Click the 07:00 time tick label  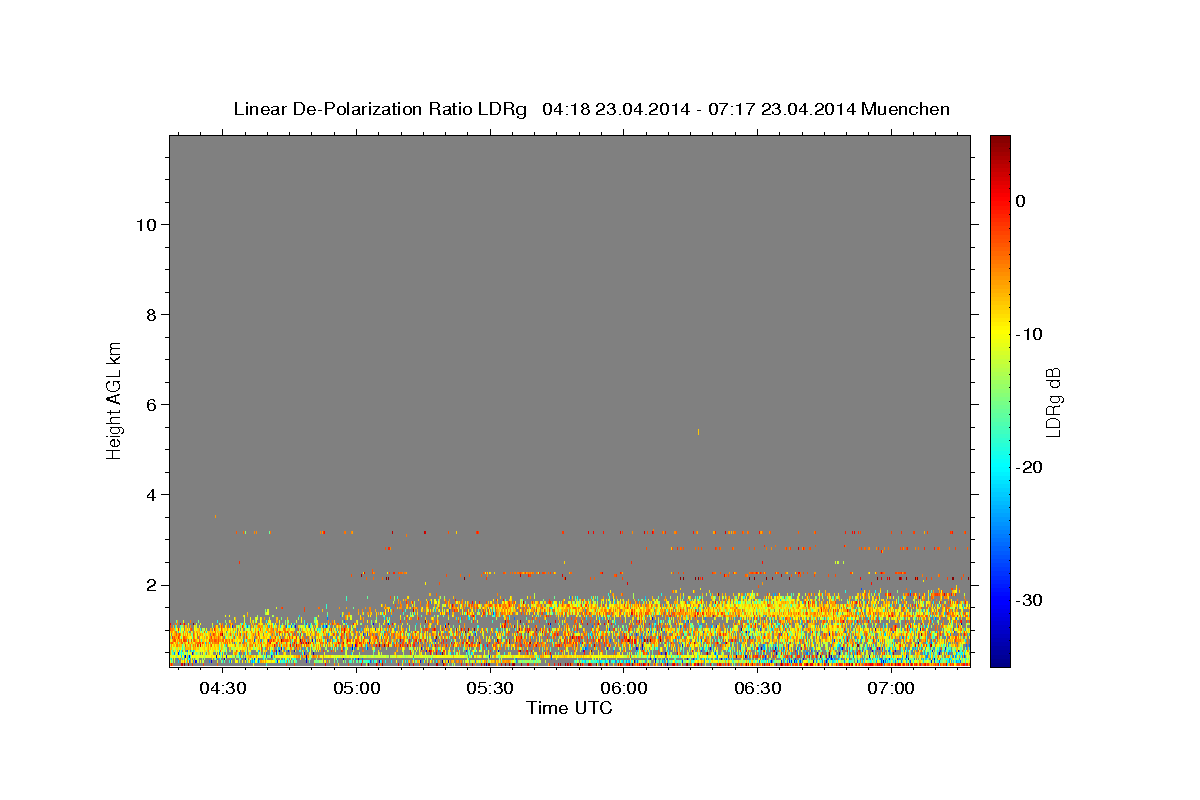[891, 689]
